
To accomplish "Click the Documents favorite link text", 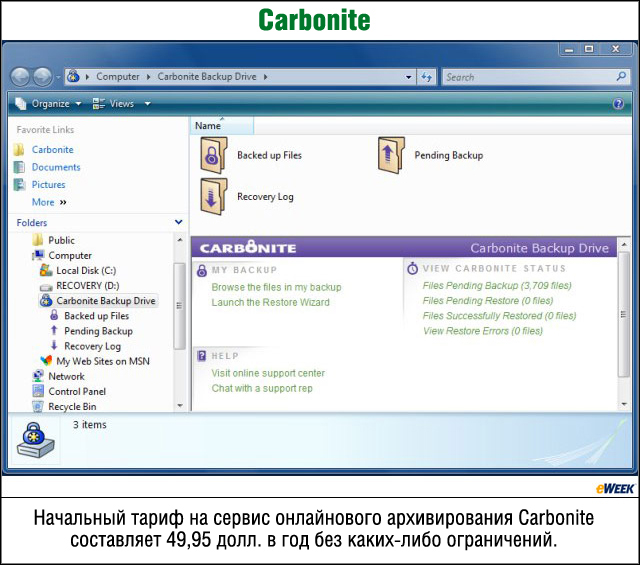I will click(56, 167).
